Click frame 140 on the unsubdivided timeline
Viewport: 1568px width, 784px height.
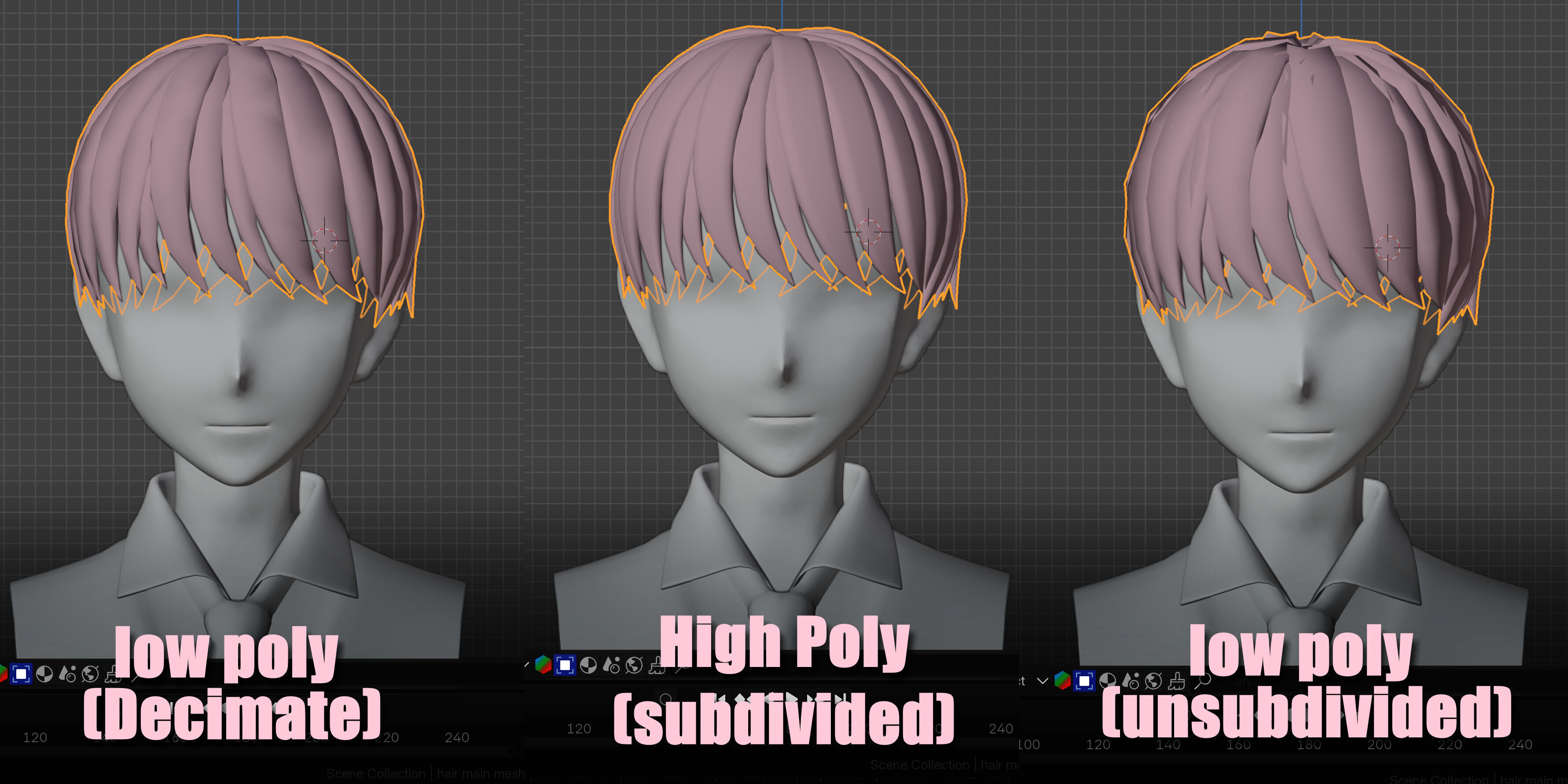point(1168,744)
